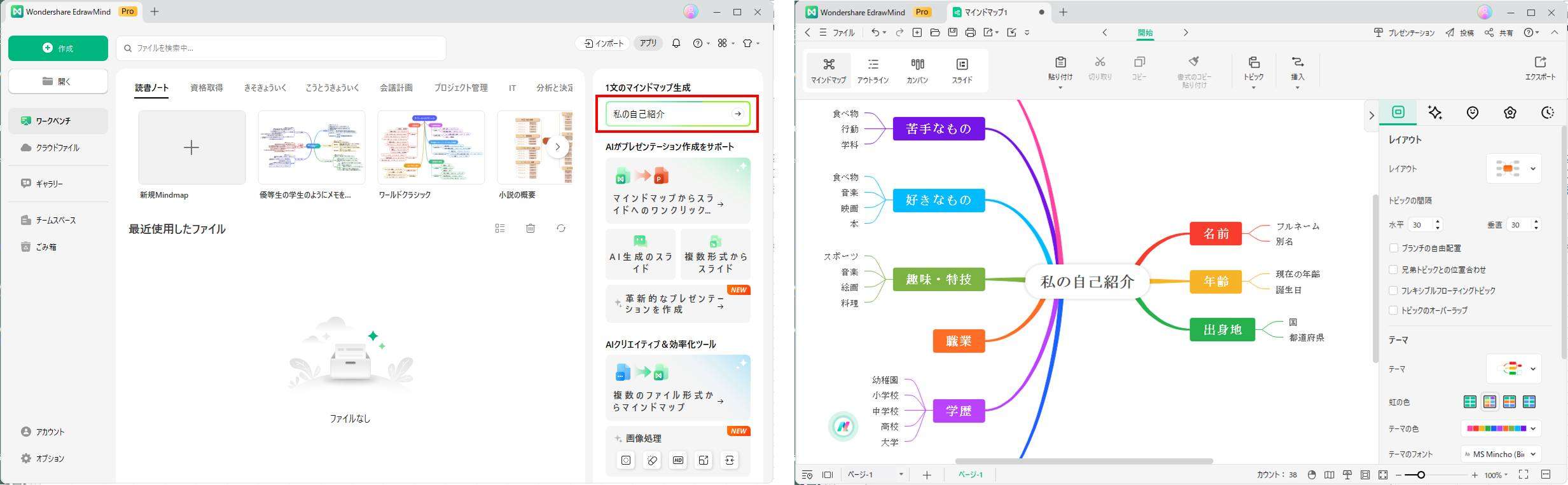The image size is (1568, 485).
Task: Open ワークベンチ in the left sidebar
Action: click(58, 121)
